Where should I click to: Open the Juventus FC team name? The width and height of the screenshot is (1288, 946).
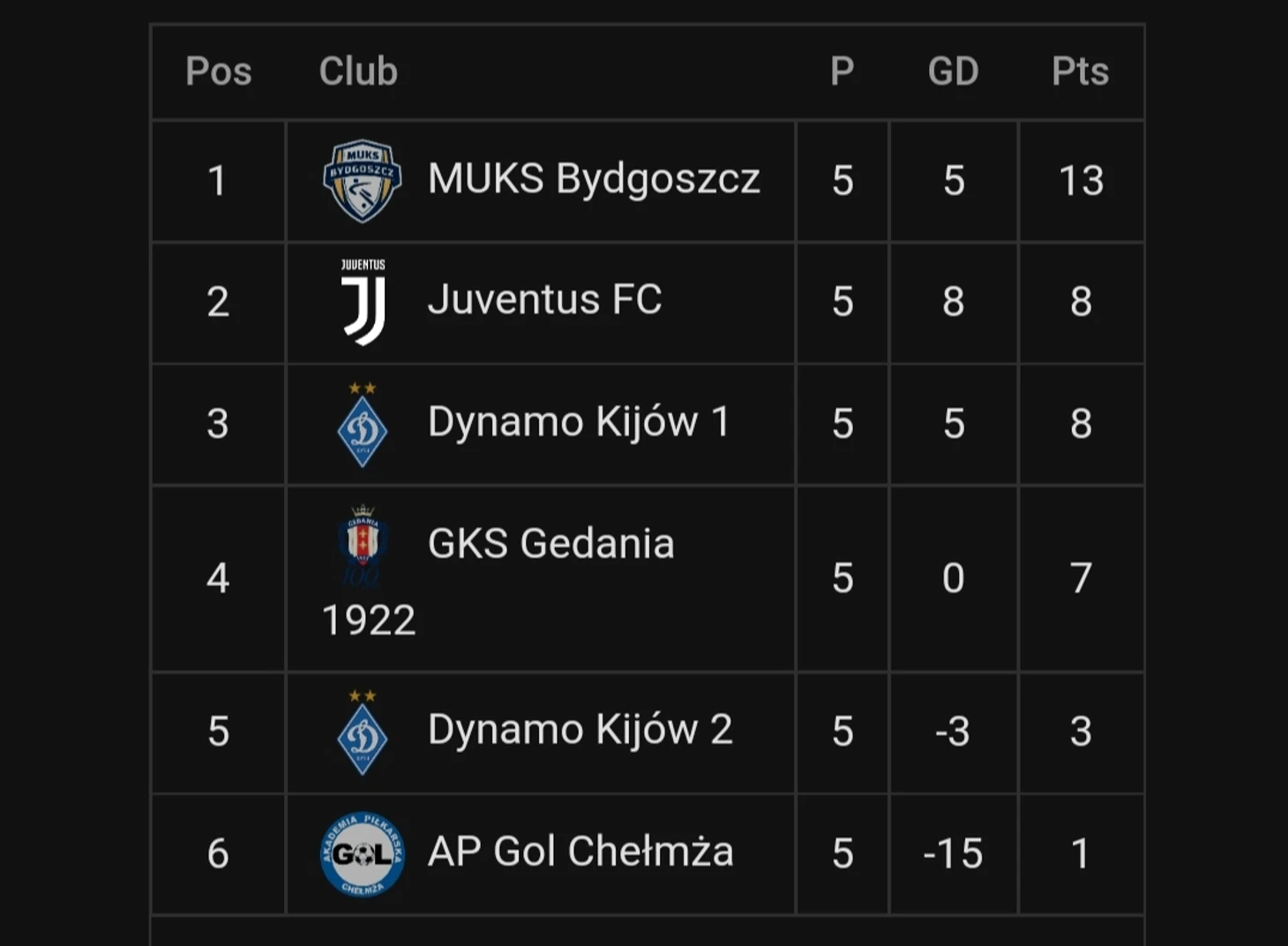[544, 300]
